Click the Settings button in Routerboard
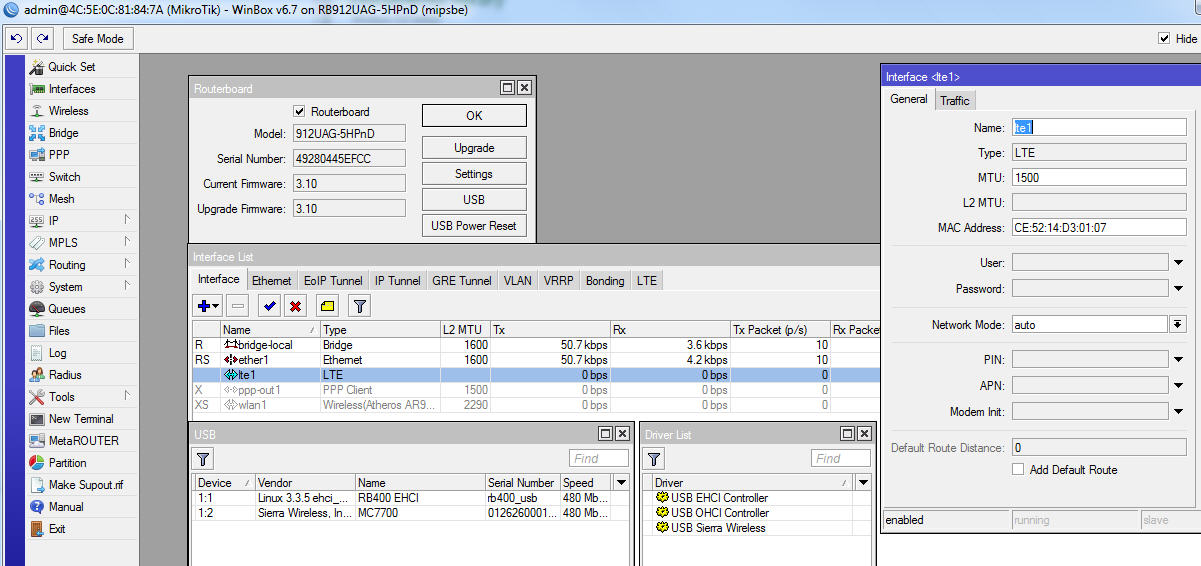Viewport: 1201px width, 566px height. coord(474,174)
